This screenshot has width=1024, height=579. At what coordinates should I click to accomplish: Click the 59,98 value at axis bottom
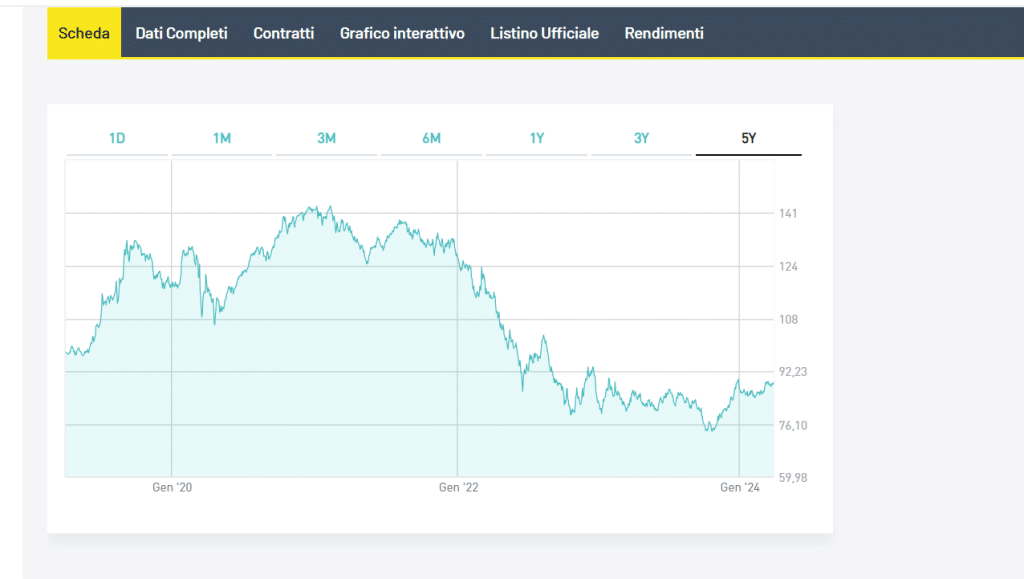coord(793,477)
